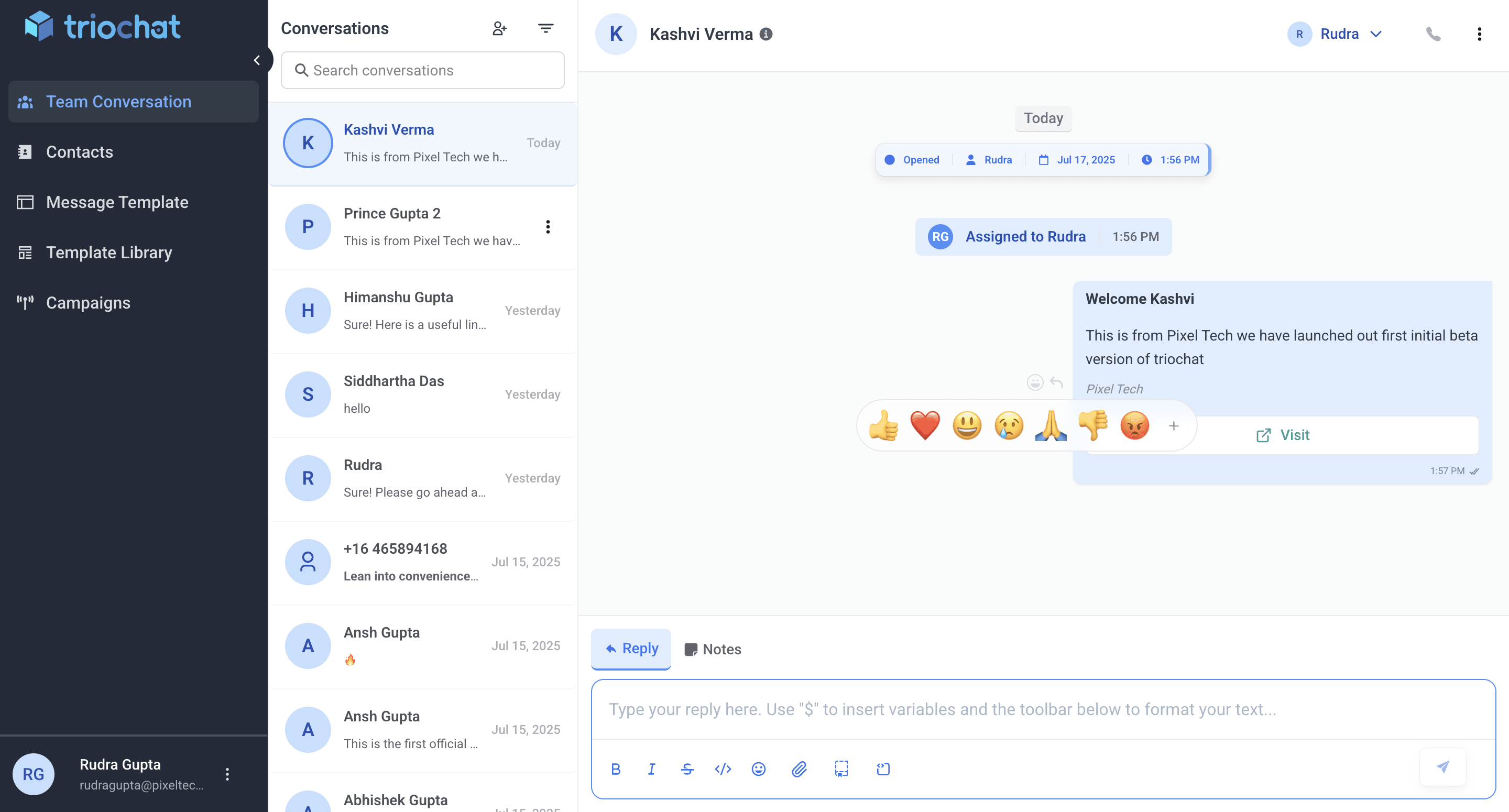This screenshot has width=1509, height=812.
Task: Apply italic formatting to reply text
Action: [x=651, y=769]
